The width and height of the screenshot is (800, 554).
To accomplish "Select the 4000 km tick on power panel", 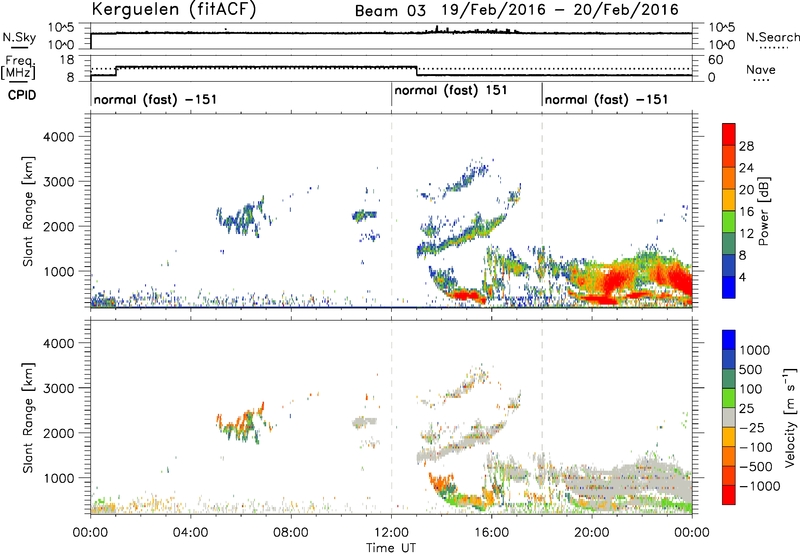I will click(59, 137).
